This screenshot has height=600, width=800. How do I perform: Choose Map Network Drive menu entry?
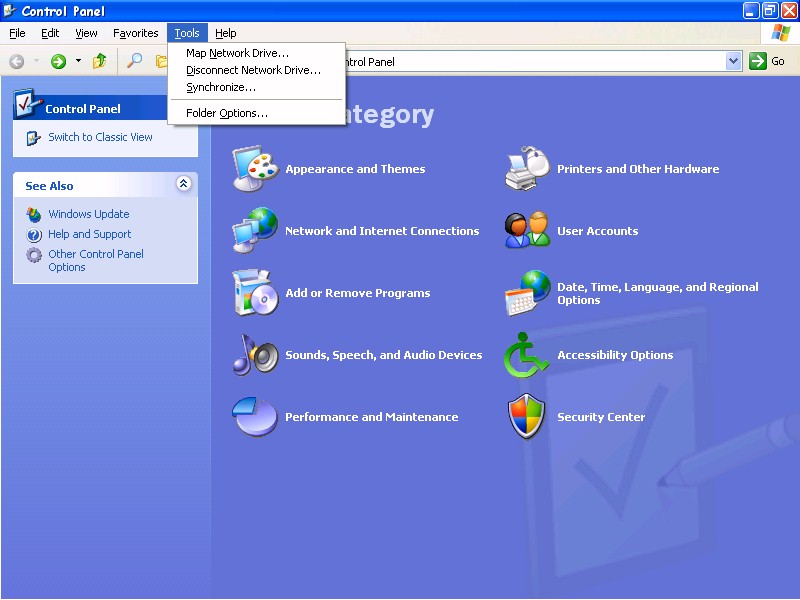(237, 53)
